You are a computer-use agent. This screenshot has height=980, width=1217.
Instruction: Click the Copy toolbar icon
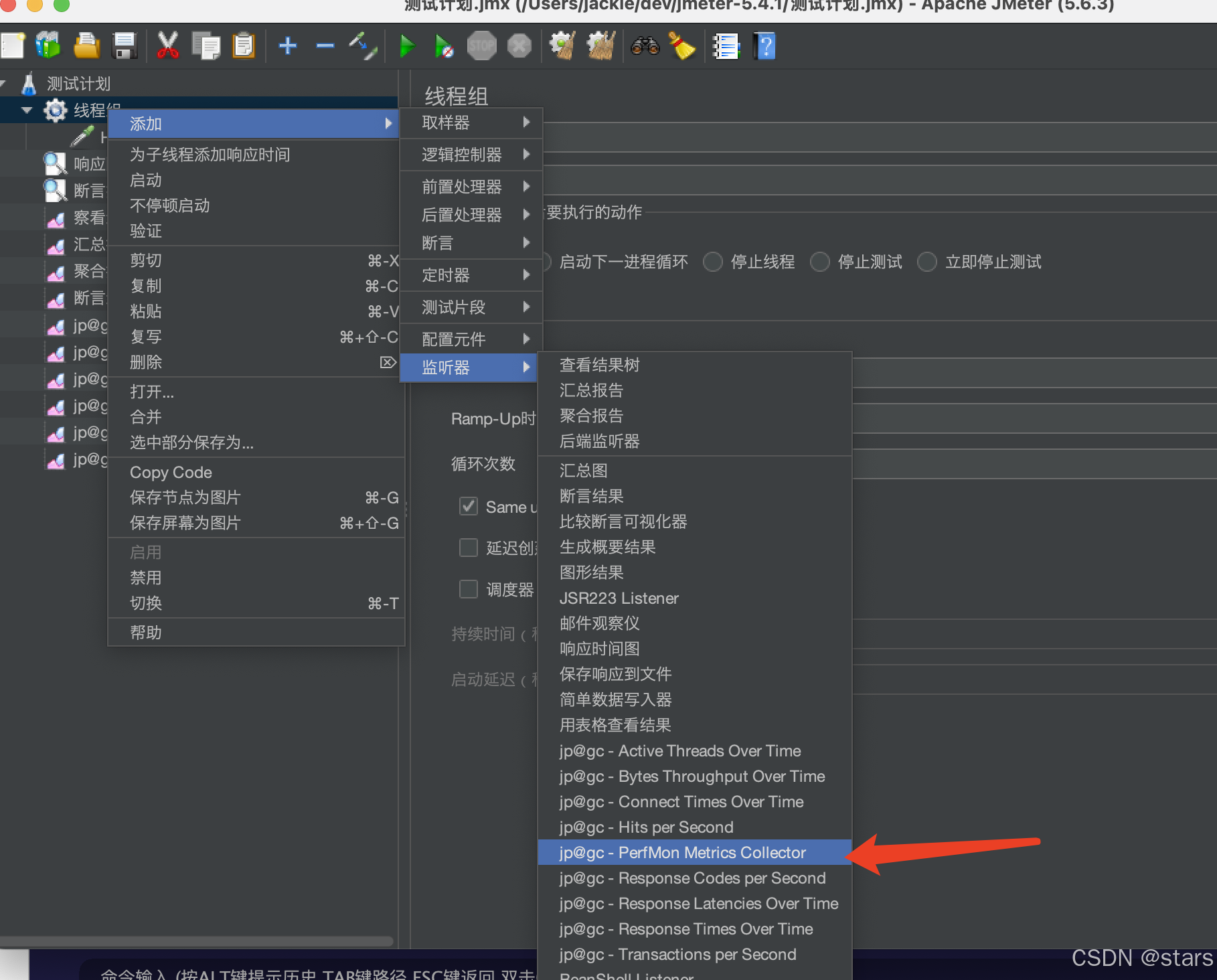206,46
